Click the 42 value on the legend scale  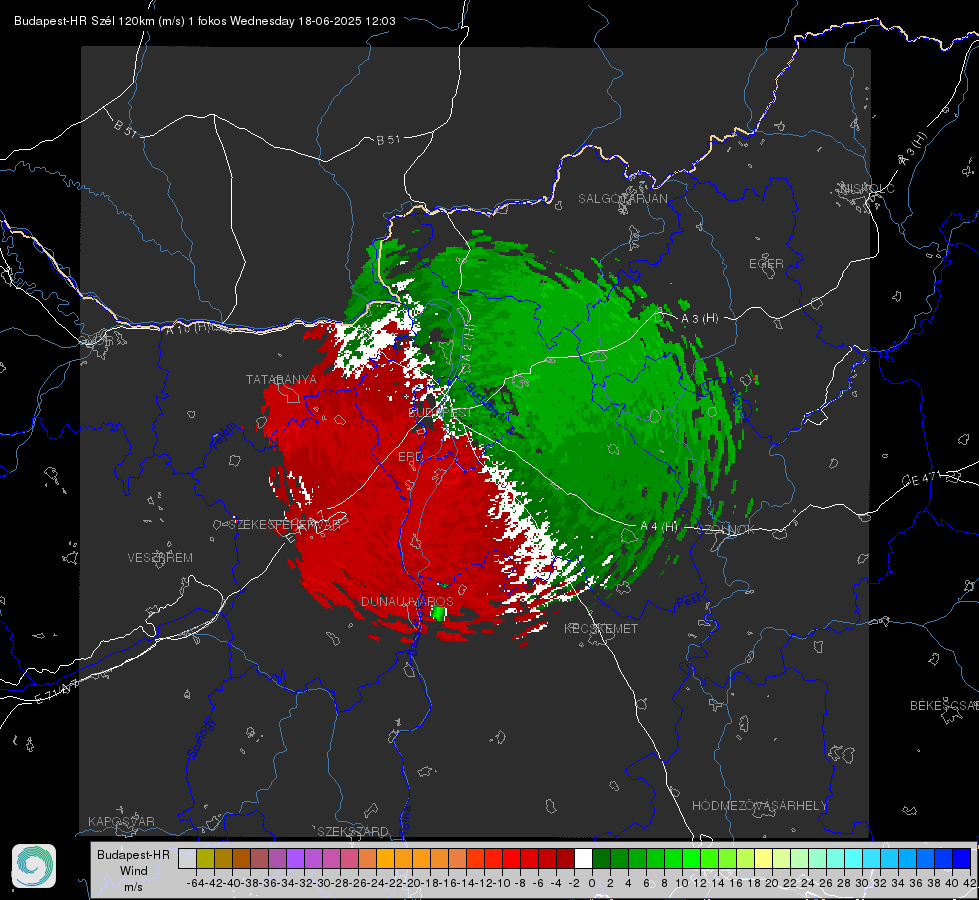pyautogui.click(x=970, y=883)
